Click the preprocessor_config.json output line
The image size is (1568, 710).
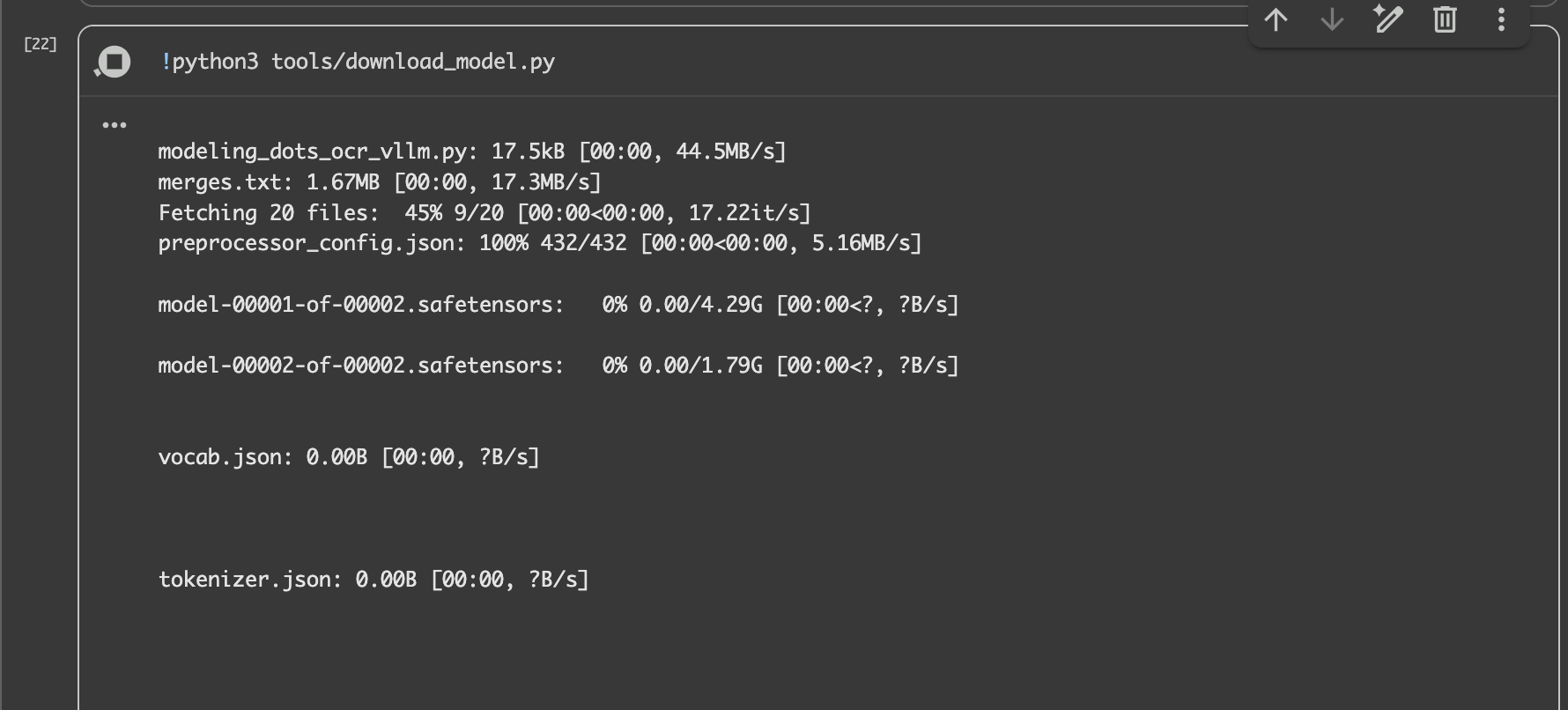pos(539,243)
